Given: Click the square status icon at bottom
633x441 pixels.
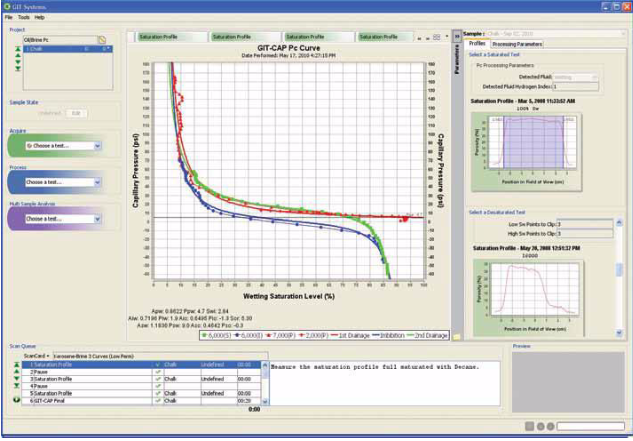Looking at the screenshot, I should 530,426.
